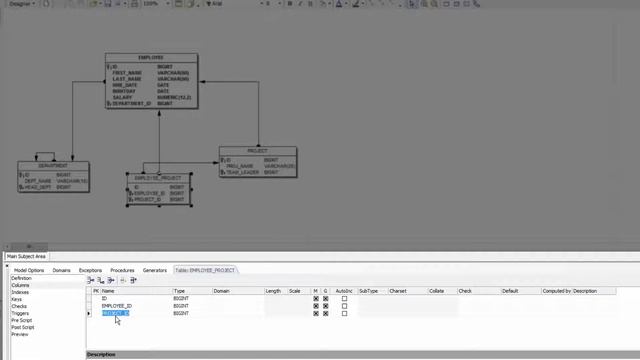Click the Charset column header
This screenshot has height=360, width=640.
pyautogui.click(x=407, y=291)
